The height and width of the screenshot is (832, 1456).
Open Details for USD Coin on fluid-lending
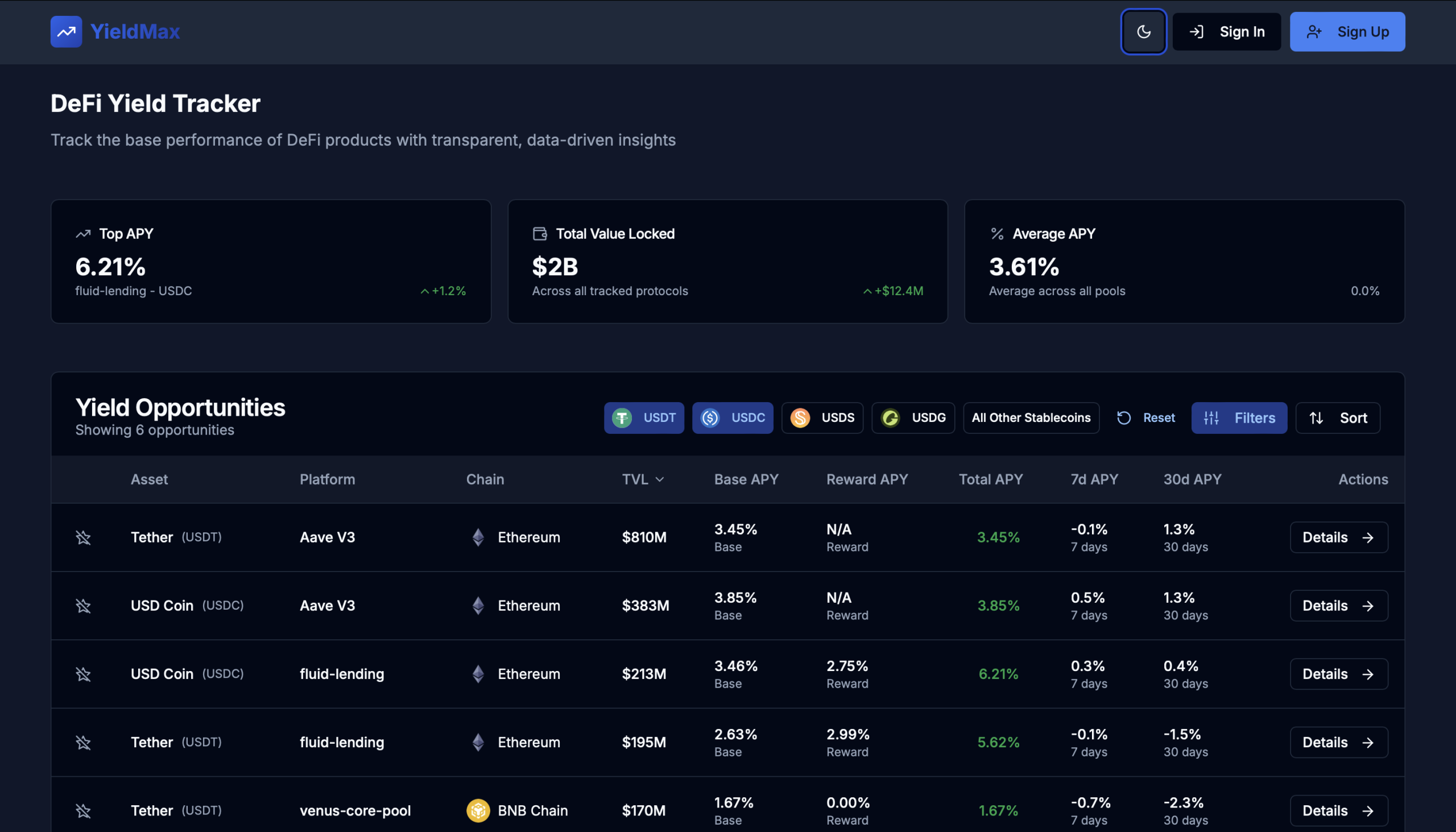tap(1338, 674)
